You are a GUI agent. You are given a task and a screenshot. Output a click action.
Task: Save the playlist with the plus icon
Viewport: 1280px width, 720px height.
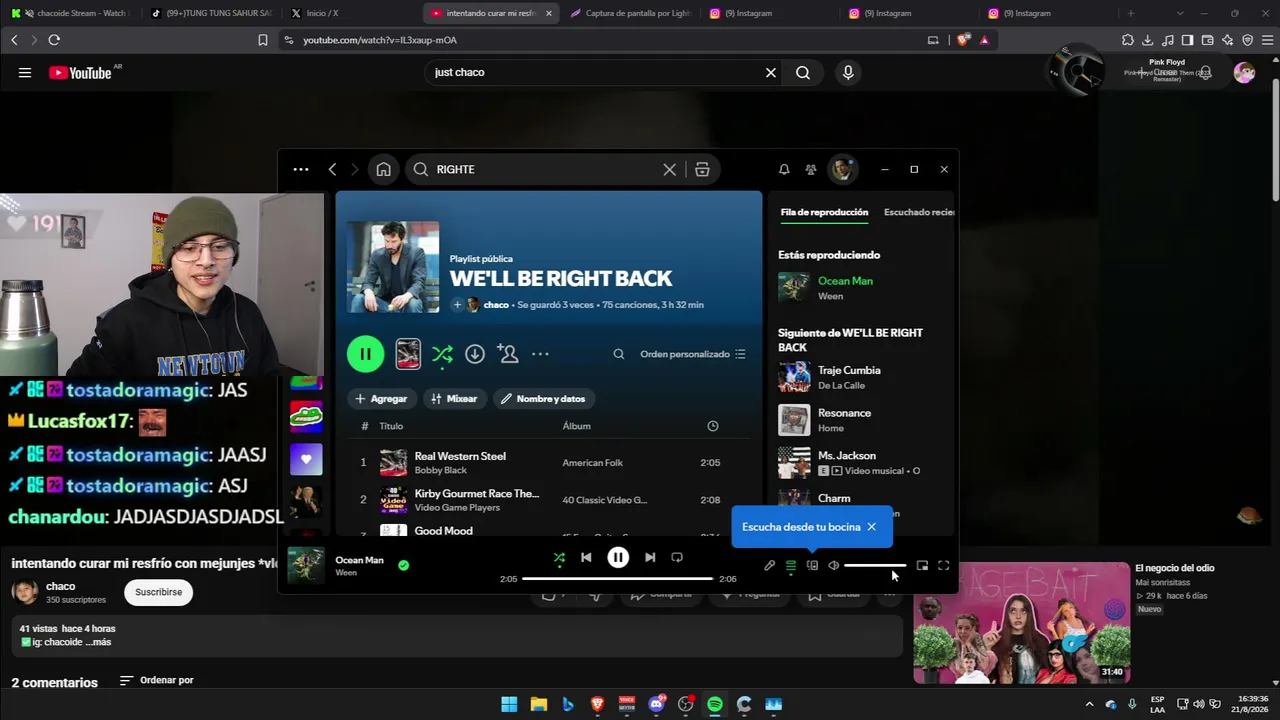[x=457, y=305]
